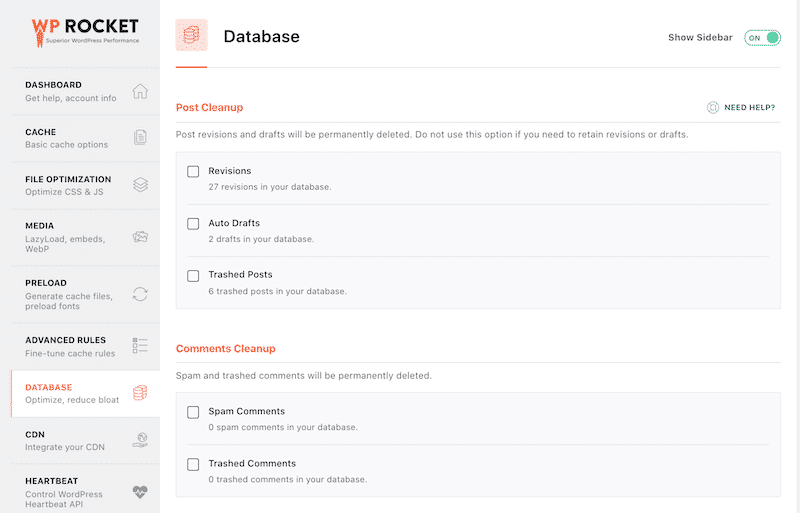The image size is (800, 513).
Task: Click the Need Help lifebuoy icon
Action: point(713,107)
